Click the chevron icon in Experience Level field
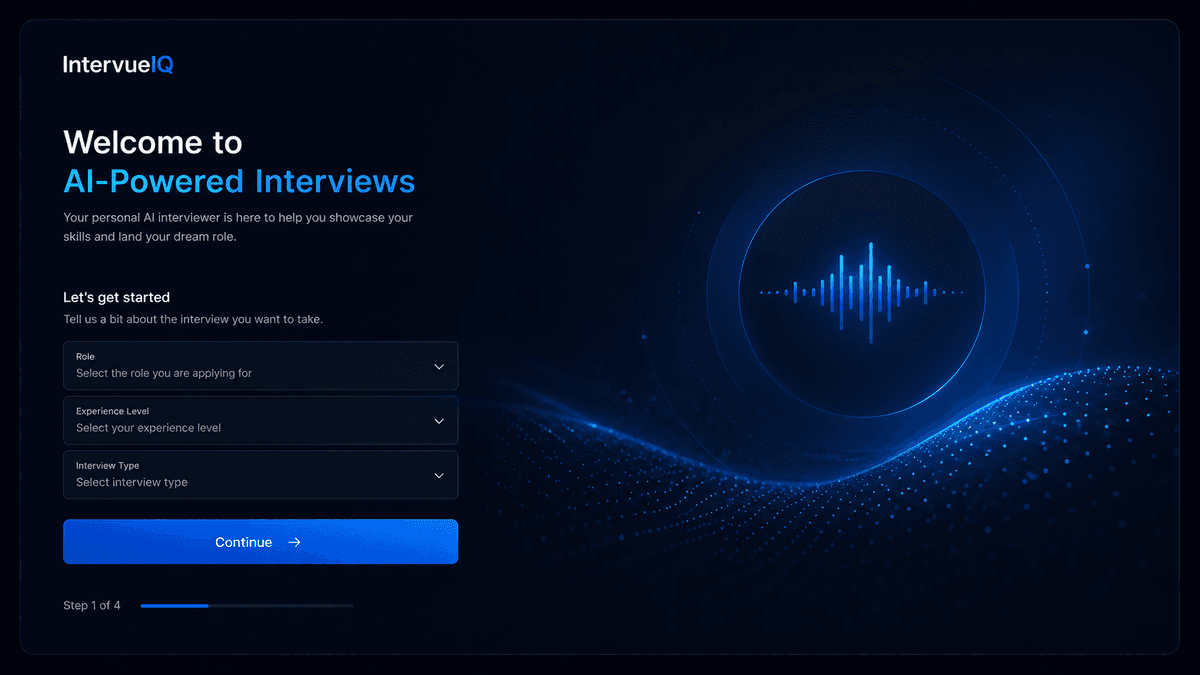The width and height of the screenshot is (1200, 675). 439,421
